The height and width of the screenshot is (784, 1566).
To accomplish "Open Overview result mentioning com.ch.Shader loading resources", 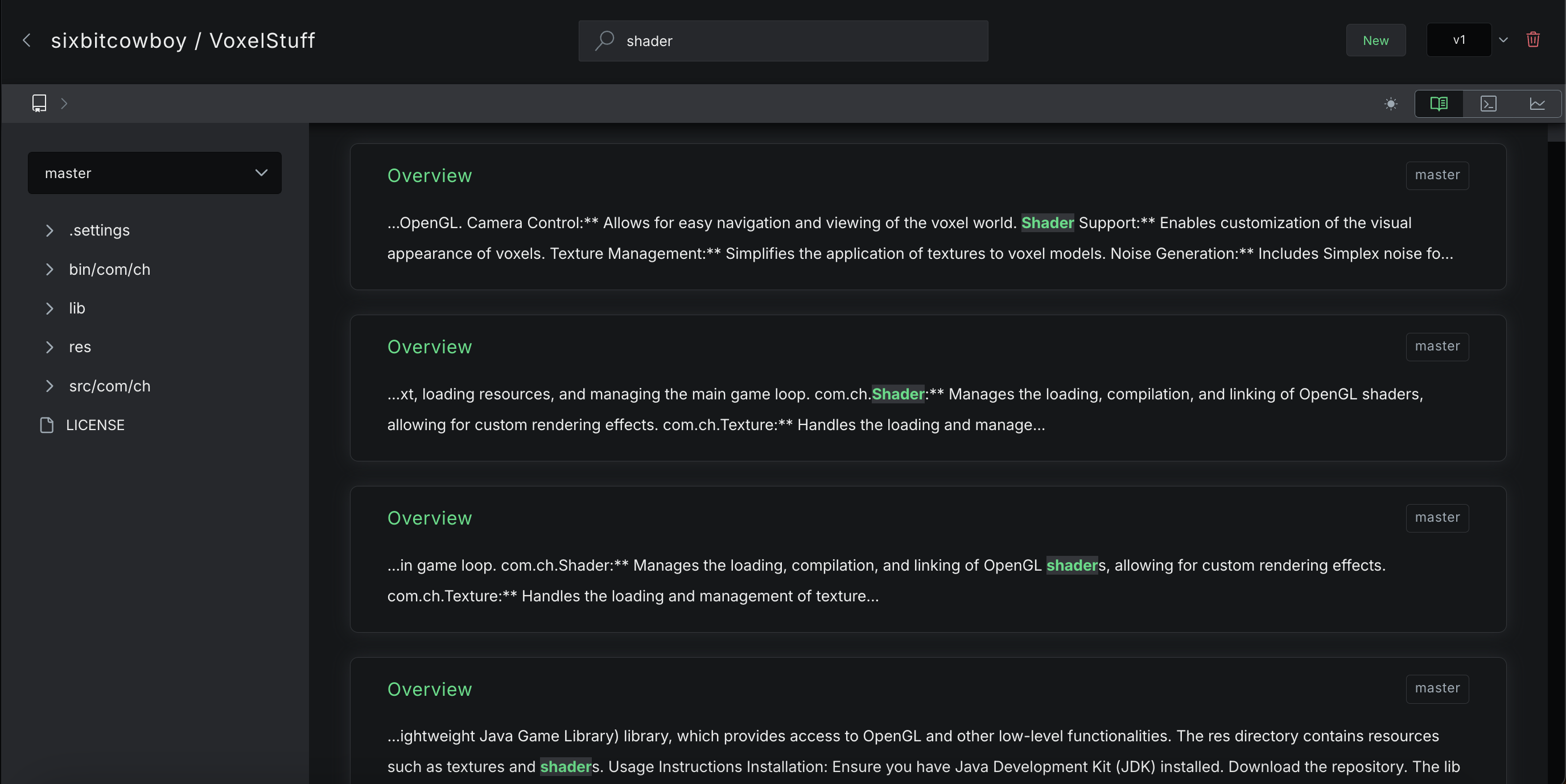I will (x=928, y=388).
